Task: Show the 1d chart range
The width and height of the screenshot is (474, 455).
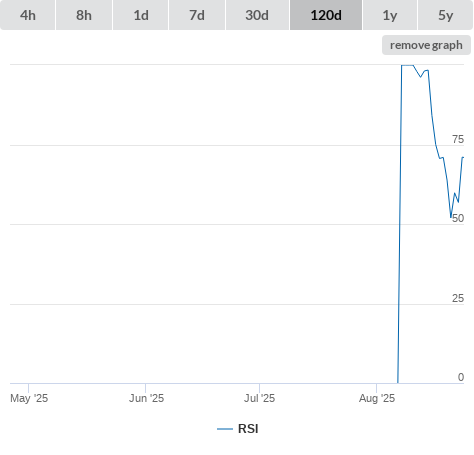Action: 141,15
